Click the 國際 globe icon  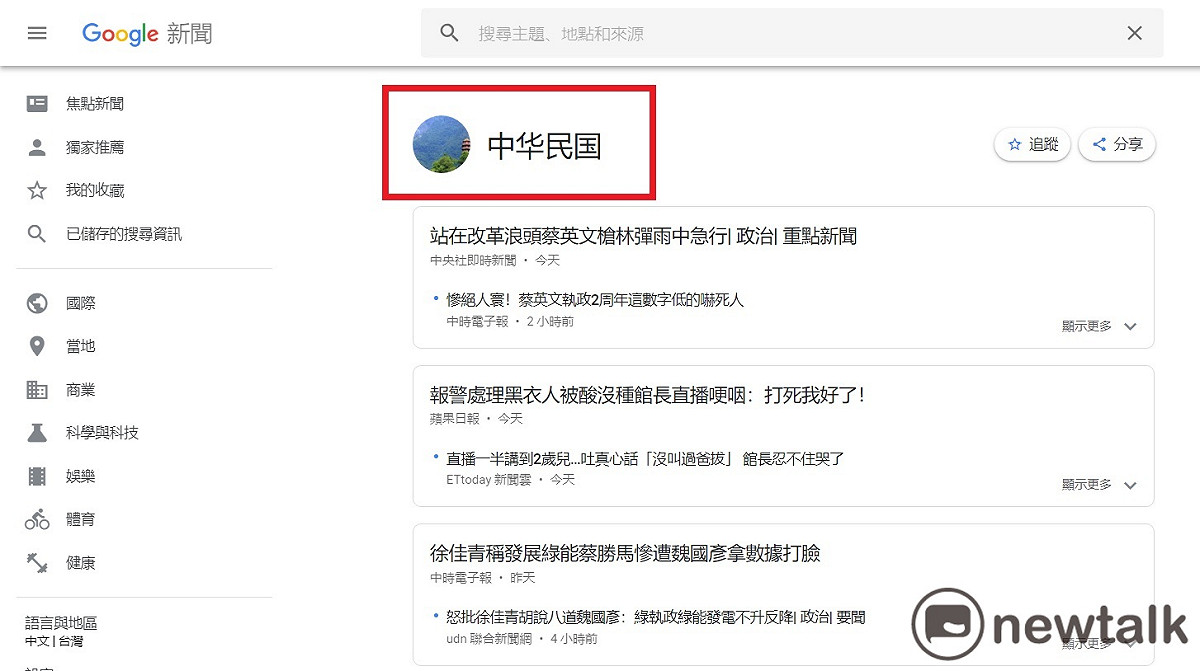click(37, 303)
